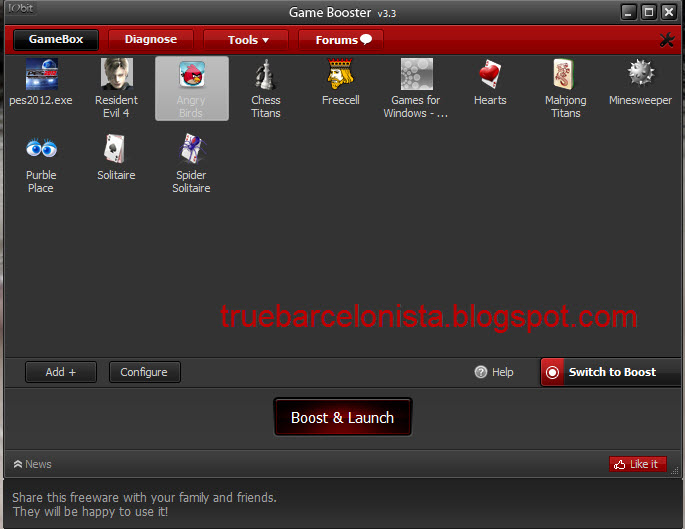Viewport: 685px width, 529px height.
Task: Click the Help question mark icon
Action: coord(481,372)
